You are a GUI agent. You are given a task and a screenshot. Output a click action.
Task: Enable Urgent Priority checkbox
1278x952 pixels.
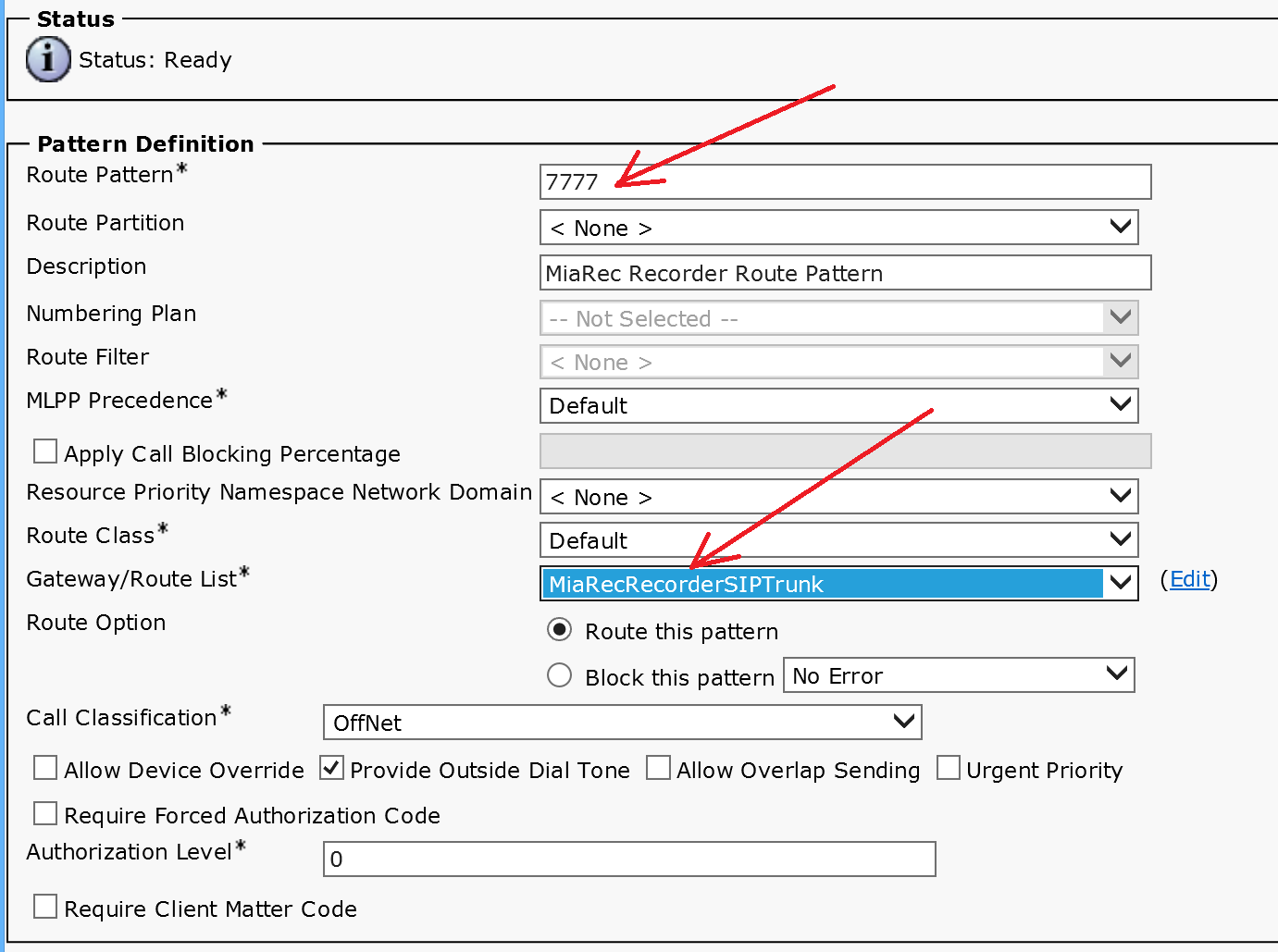949,768
